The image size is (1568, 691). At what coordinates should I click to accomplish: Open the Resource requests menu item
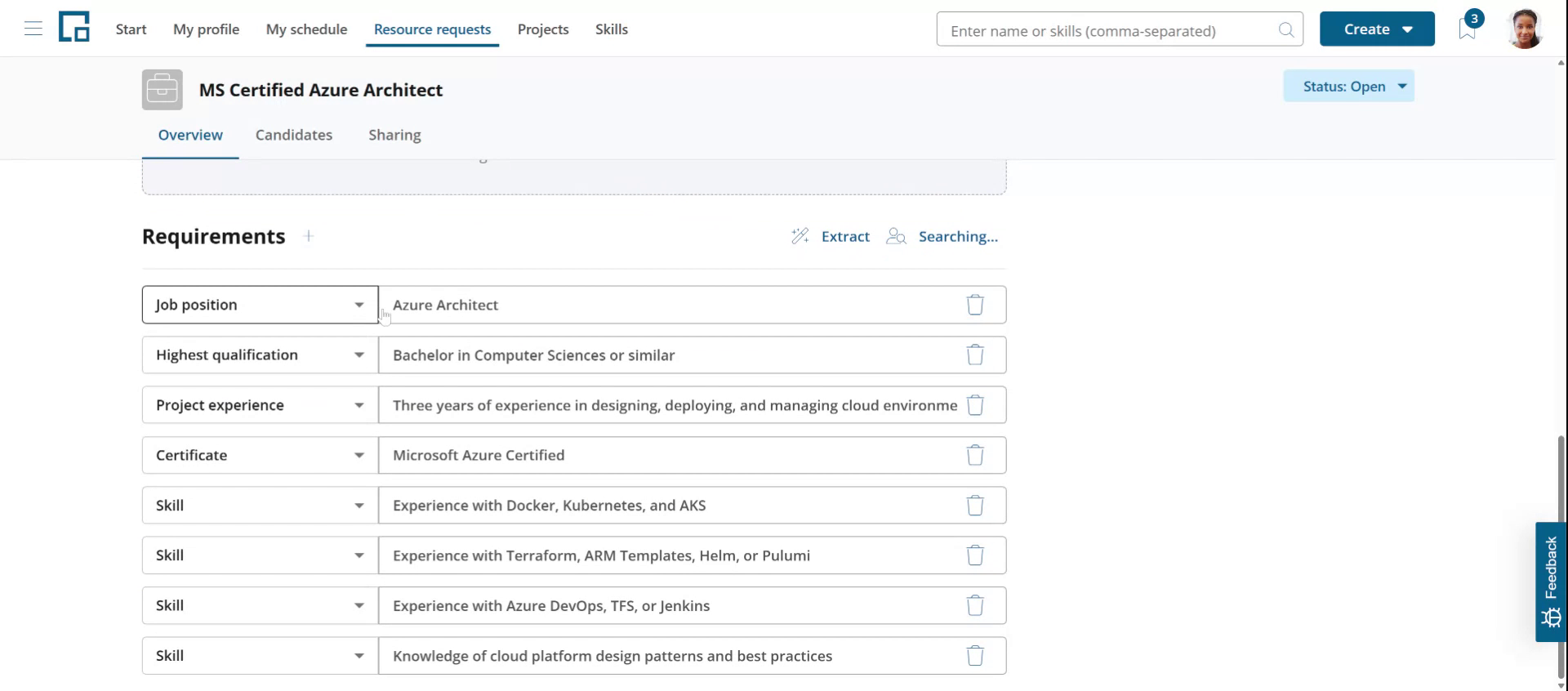432,29
